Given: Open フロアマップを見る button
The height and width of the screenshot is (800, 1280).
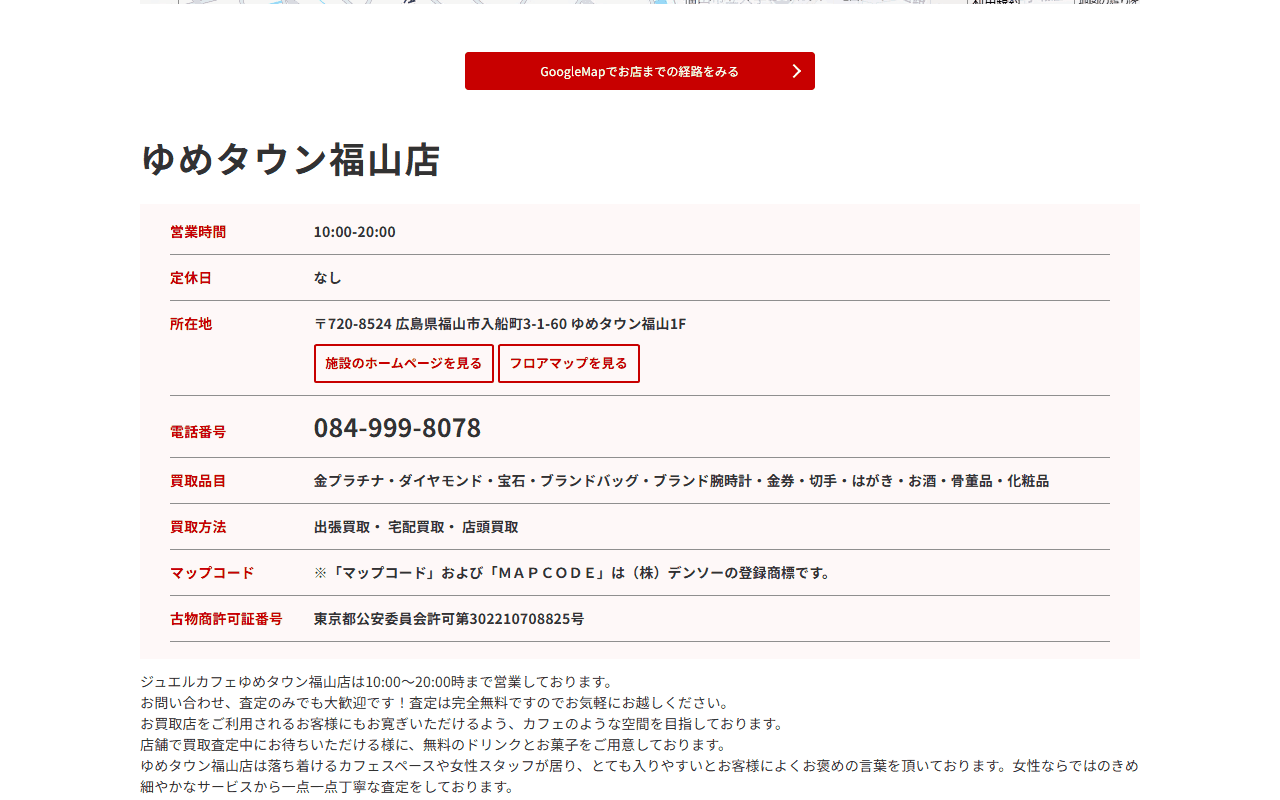Looking at the screenshot, I should click(569, 363).
